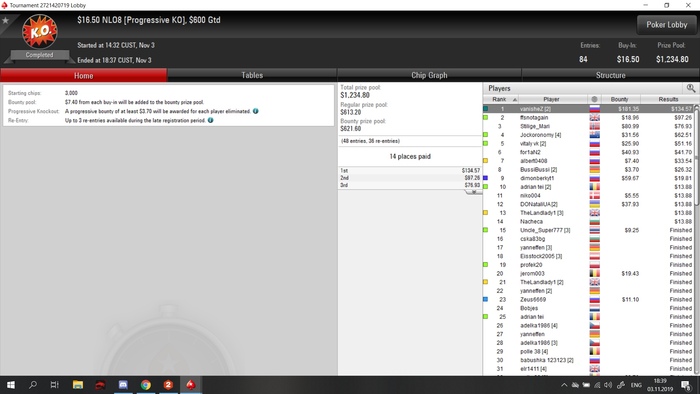The image size is (700, 394).
Task: Click the green label square beside ffsnotagain
Action: [x=486, y=117]
